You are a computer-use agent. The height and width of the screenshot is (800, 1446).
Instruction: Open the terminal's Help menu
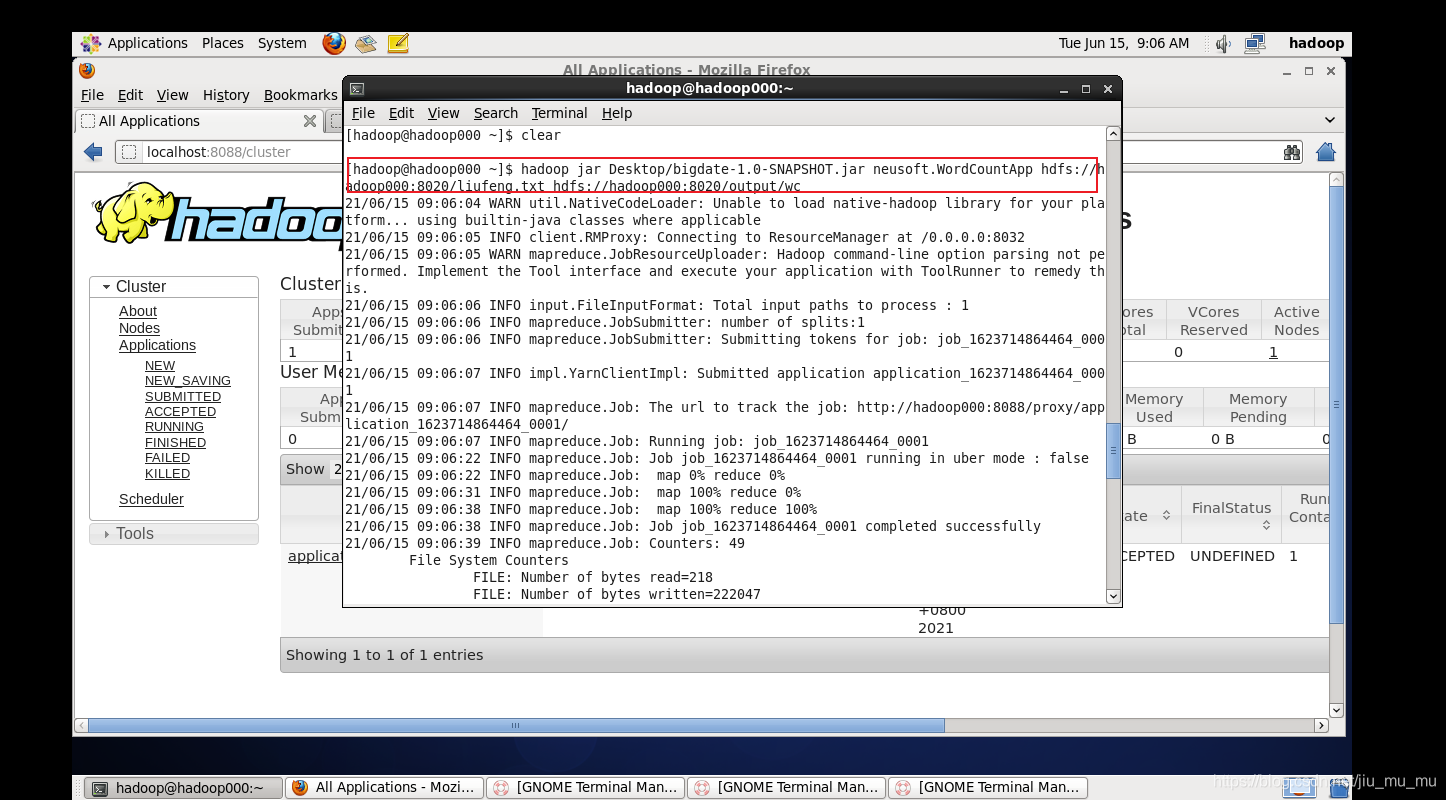pos(617,113)
